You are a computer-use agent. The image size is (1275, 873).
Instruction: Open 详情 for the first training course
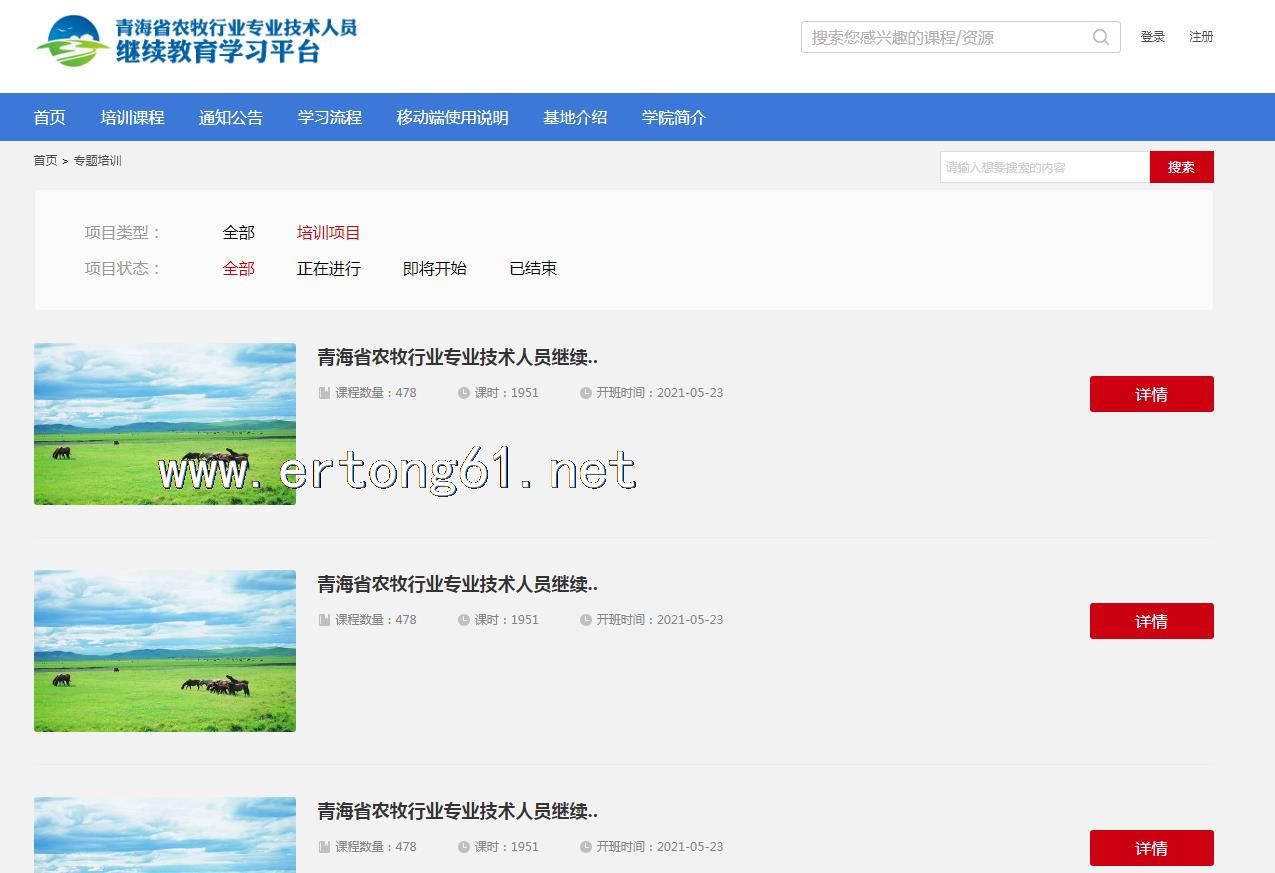coord(1151,394)
